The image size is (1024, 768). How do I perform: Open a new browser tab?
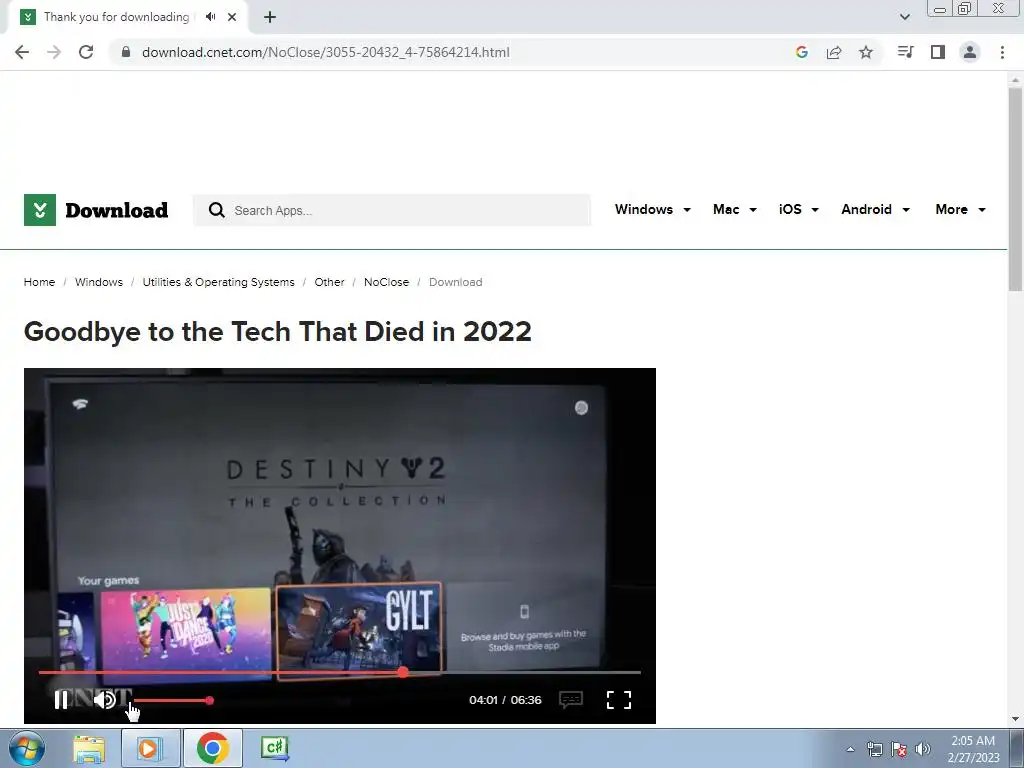tap(270, 18)
